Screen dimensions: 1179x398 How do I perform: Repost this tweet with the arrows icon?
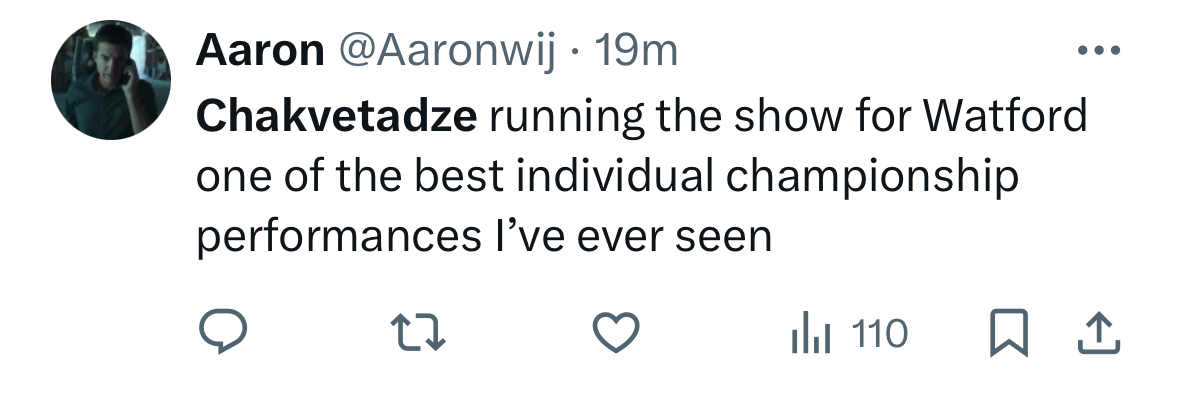419,333
